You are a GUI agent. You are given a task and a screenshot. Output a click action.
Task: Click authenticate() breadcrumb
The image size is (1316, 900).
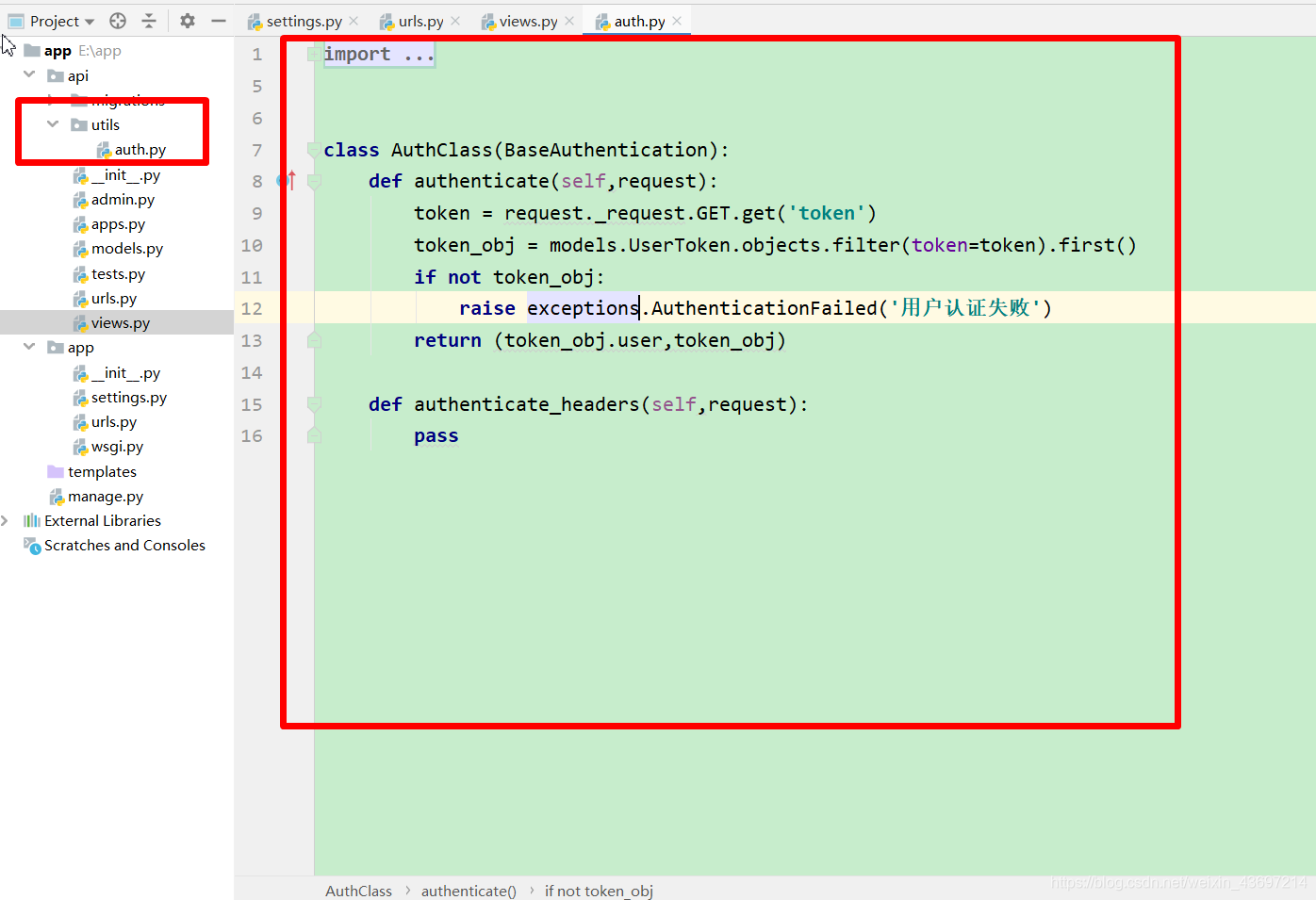(469, 891)
